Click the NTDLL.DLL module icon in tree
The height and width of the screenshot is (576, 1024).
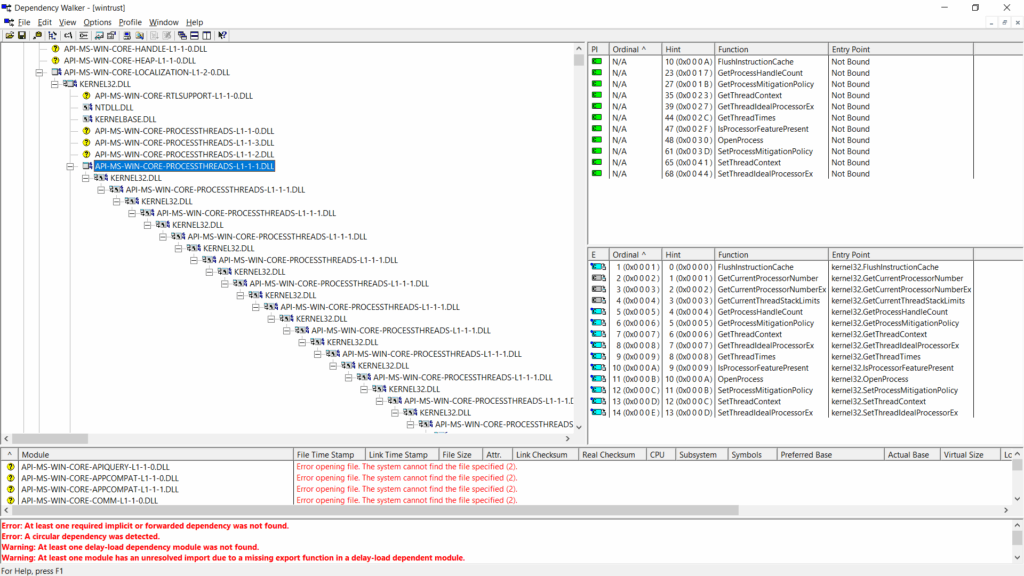(x=86, y=108)
